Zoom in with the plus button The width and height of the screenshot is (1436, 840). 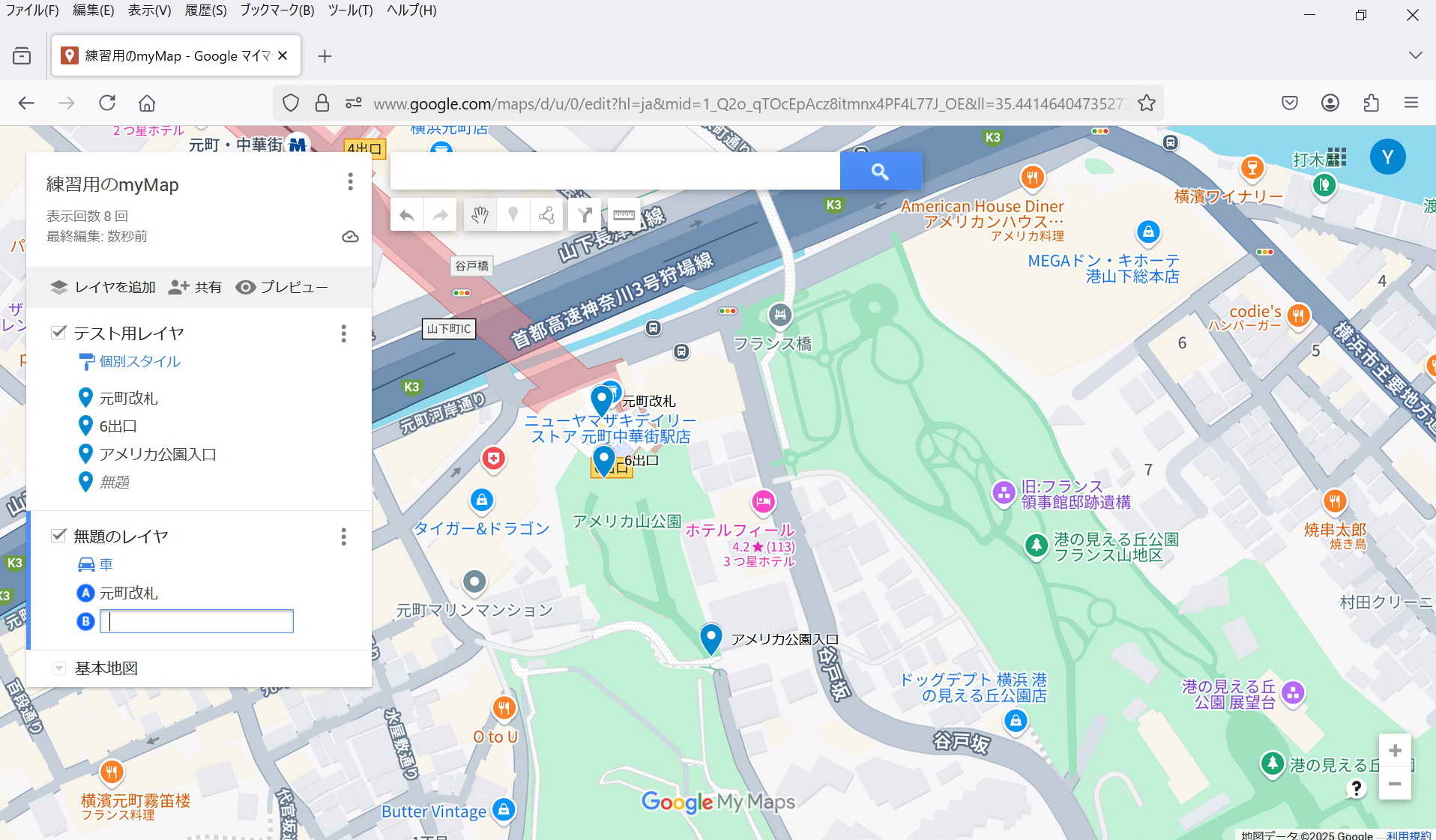(1394, 751)
